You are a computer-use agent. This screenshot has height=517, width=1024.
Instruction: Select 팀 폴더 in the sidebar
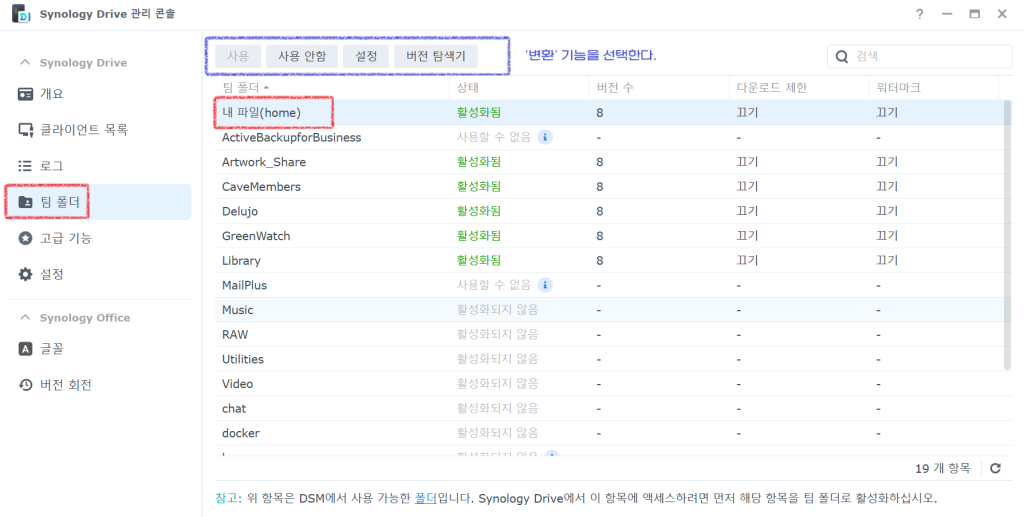click(98, 202)
